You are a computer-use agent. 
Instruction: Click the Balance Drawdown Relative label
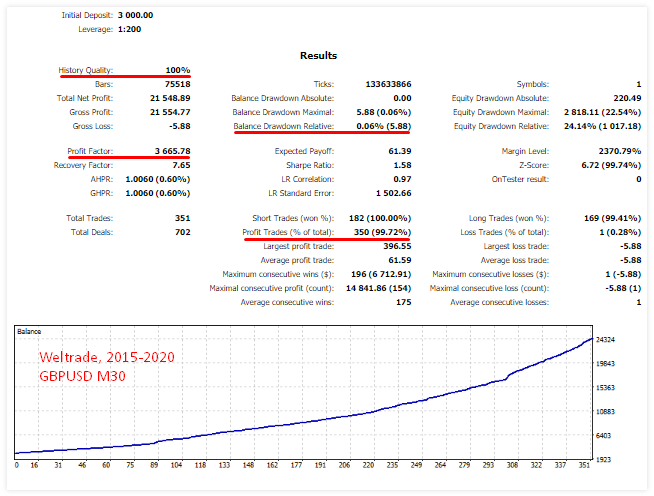coord(284,126)
